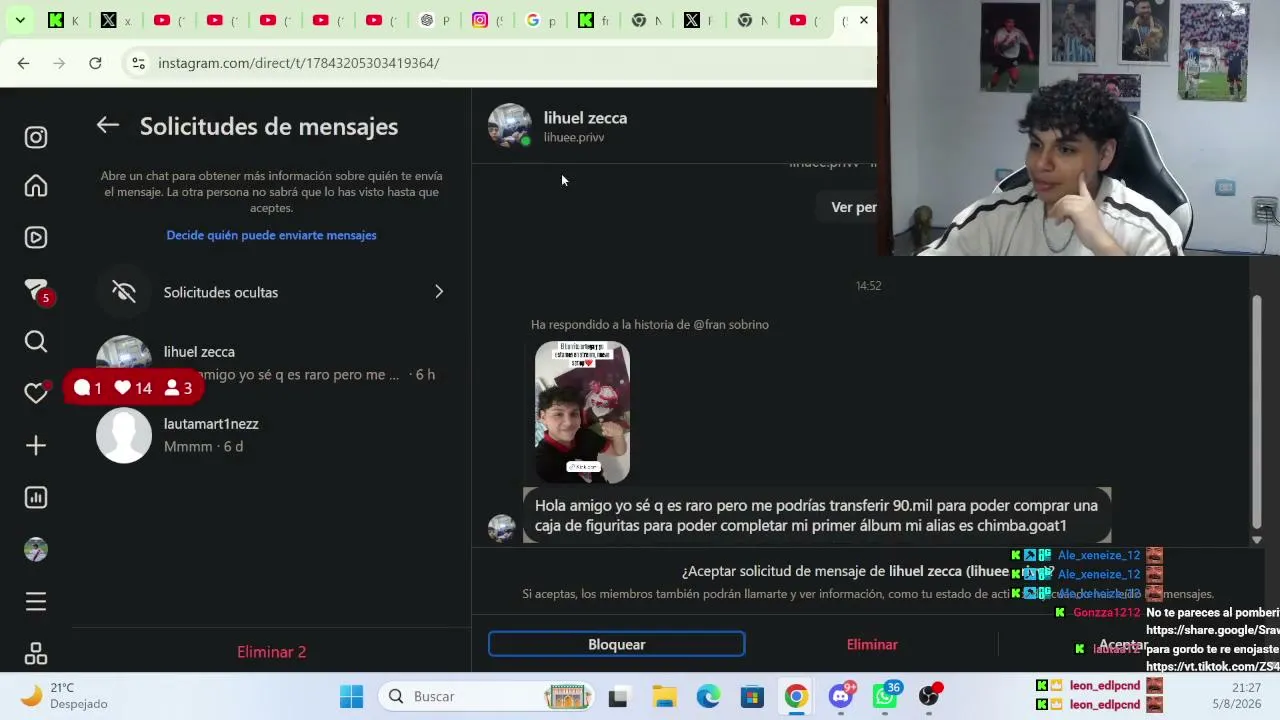The width and height of the screenshot is (1280, 720).
Task: Click lautamart1nezz profile picture
Action: (124, 435)
